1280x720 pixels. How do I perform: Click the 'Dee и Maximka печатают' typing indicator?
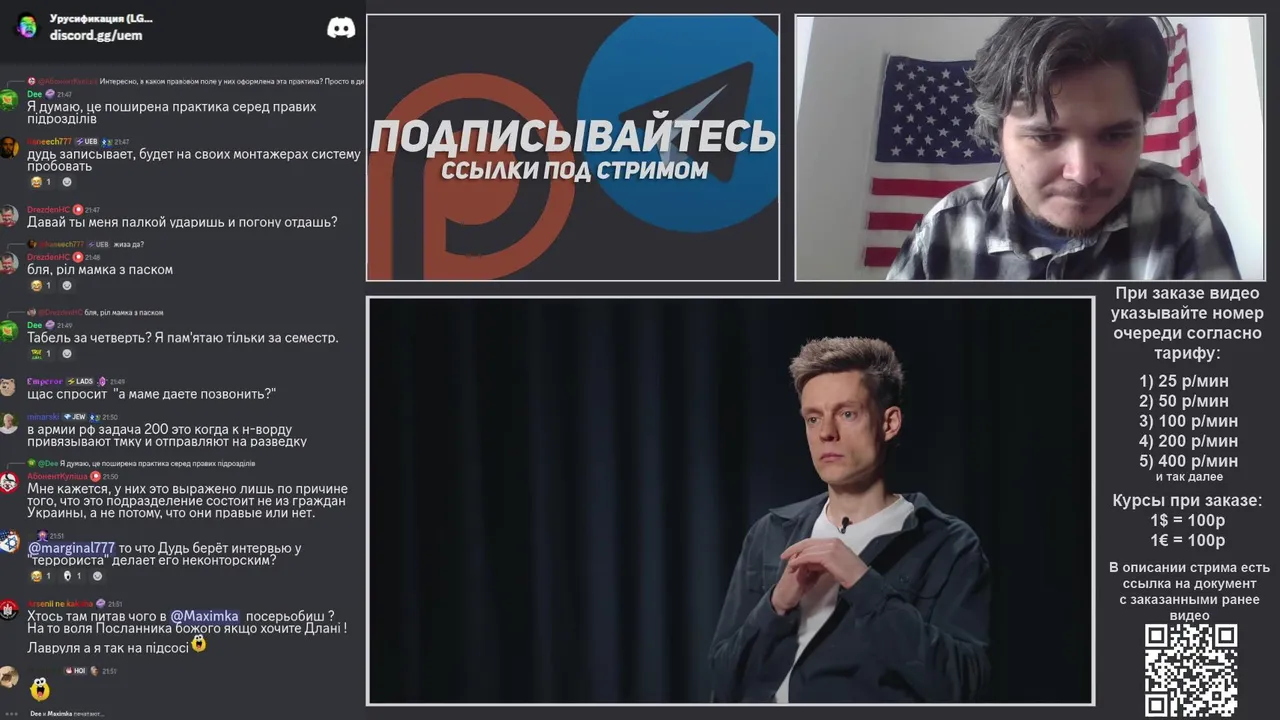click(66, 713)
